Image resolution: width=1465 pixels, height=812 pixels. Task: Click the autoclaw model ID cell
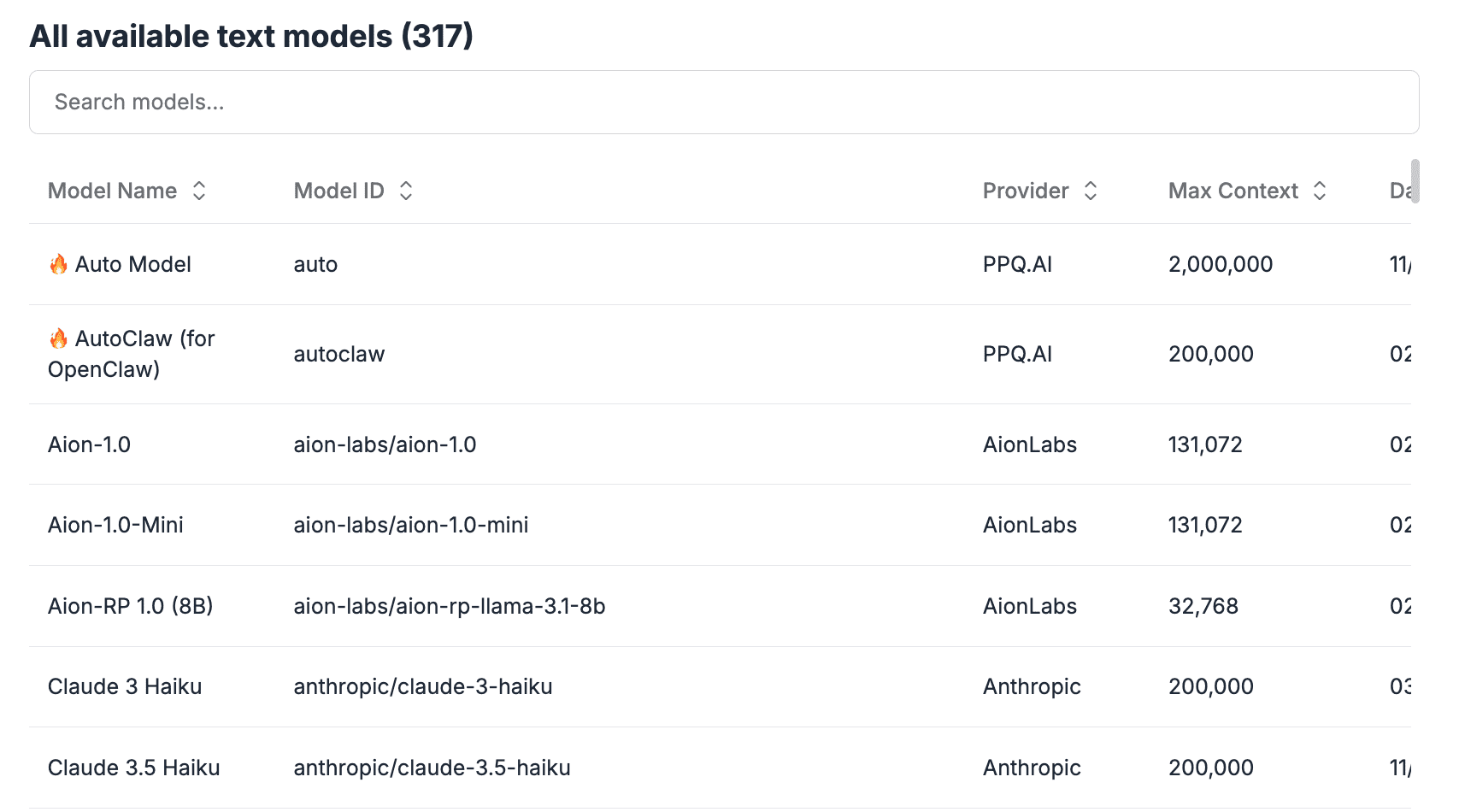click(339, 354)
